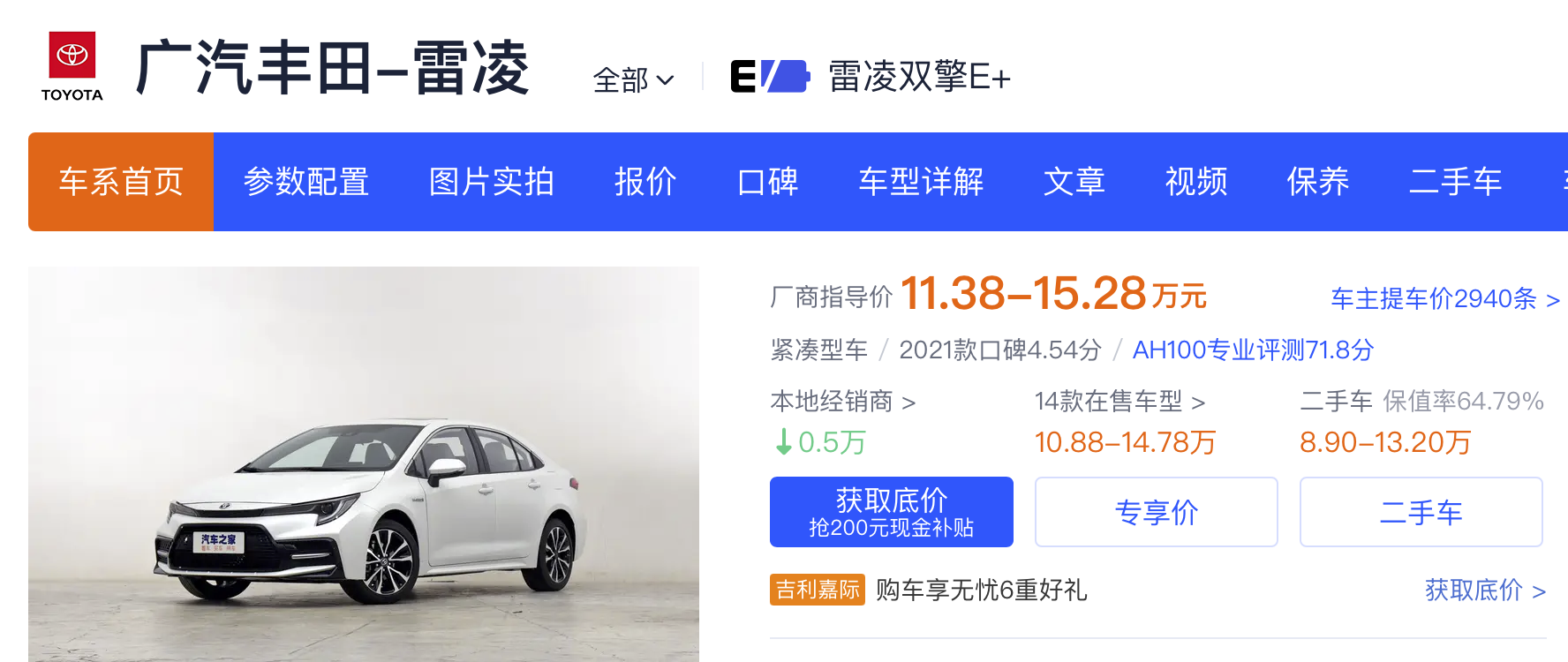1568x662 pixels.
Task: Click the 吉利嘉际 orange ad tag
Action: click(x=818, y=590)
